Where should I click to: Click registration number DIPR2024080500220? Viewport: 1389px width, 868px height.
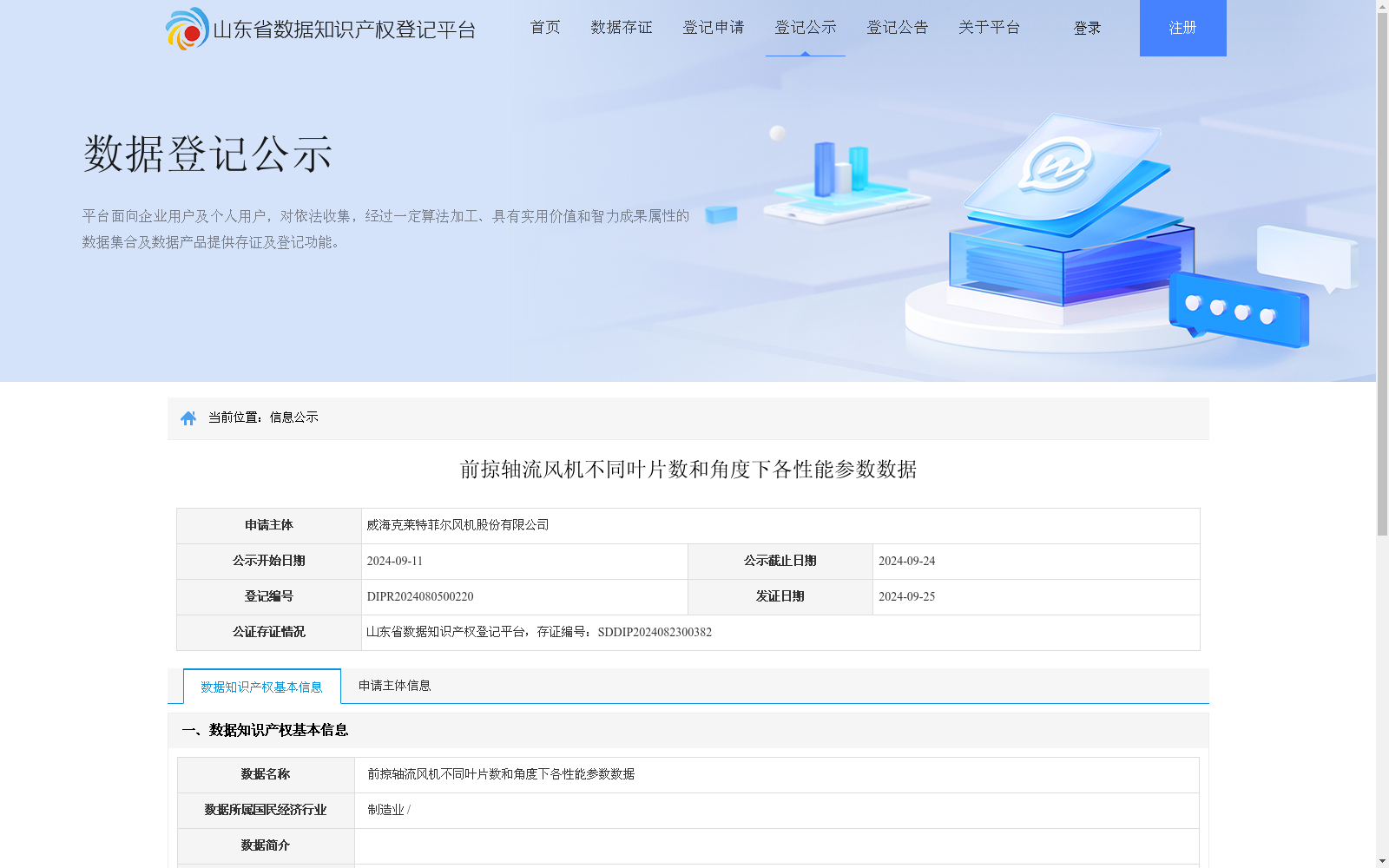point(420,597)
